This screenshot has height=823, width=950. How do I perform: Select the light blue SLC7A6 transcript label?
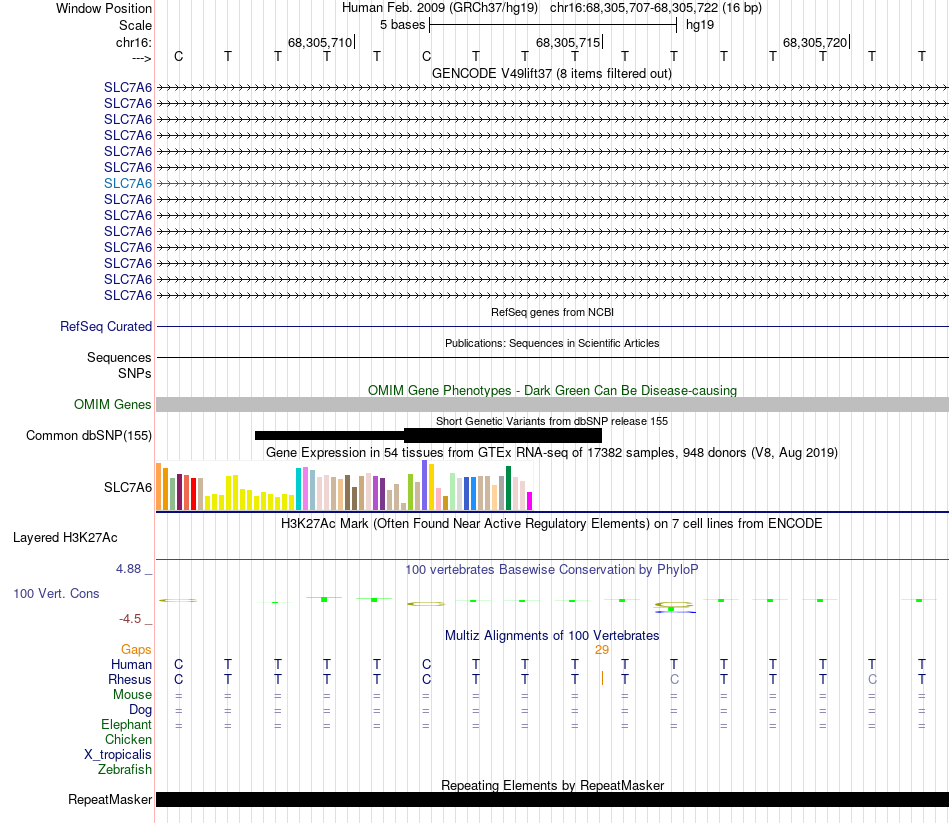[x=128, y=183]
